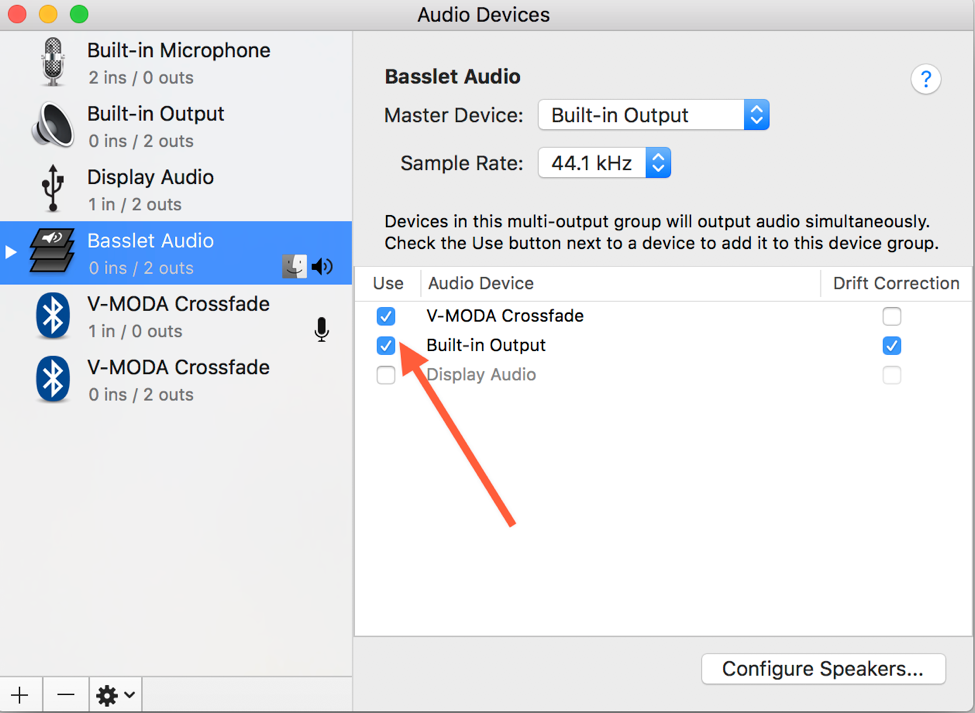Viewport: 975px width, 713px height.
Task: Click the Basslet Audio multi-output stack icon
Action: pos(52,252)
